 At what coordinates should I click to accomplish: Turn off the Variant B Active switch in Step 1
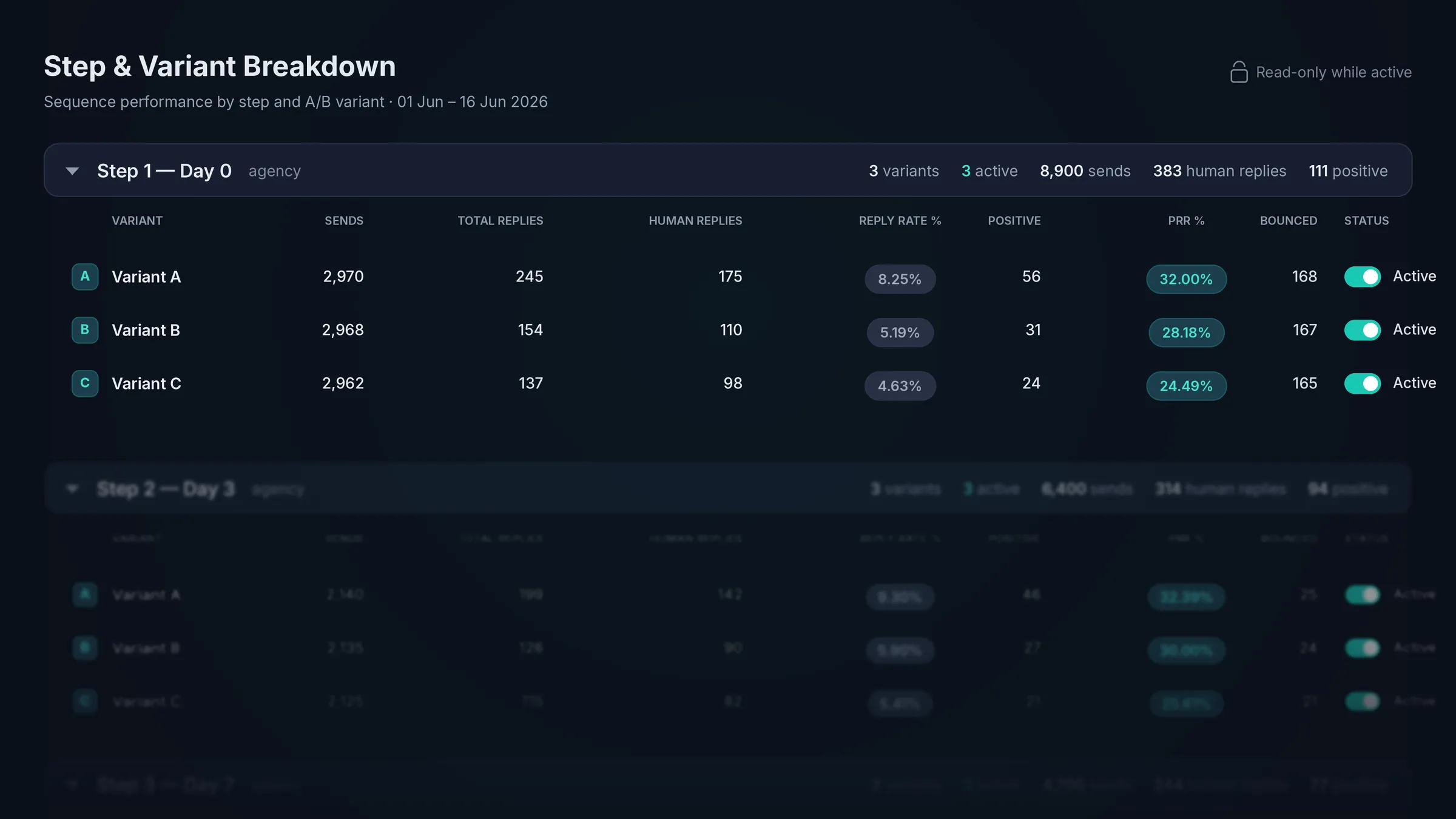tap(1363, 330)
